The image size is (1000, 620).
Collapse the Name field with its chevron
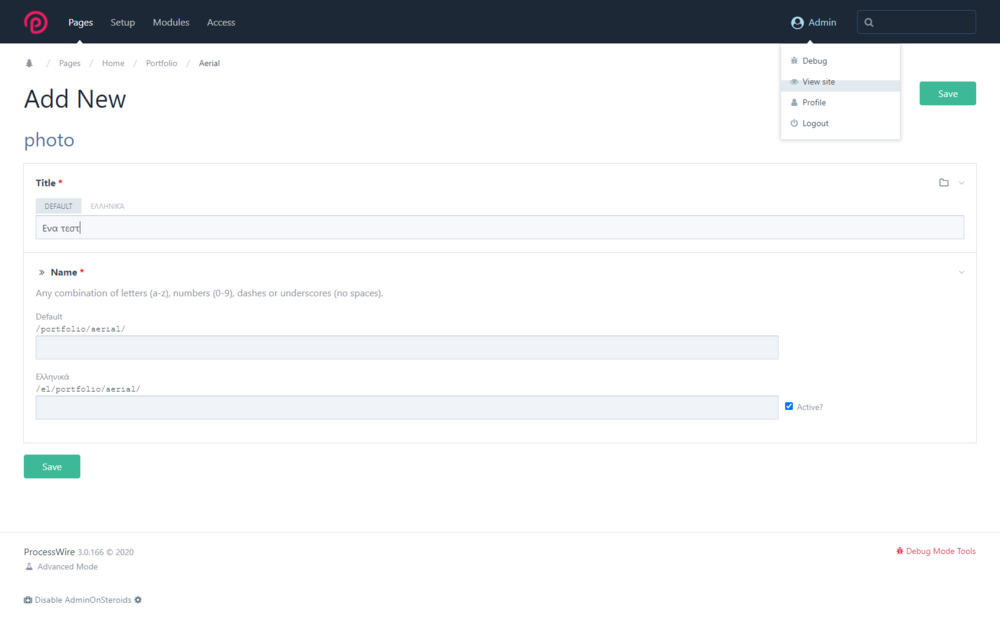962,272
